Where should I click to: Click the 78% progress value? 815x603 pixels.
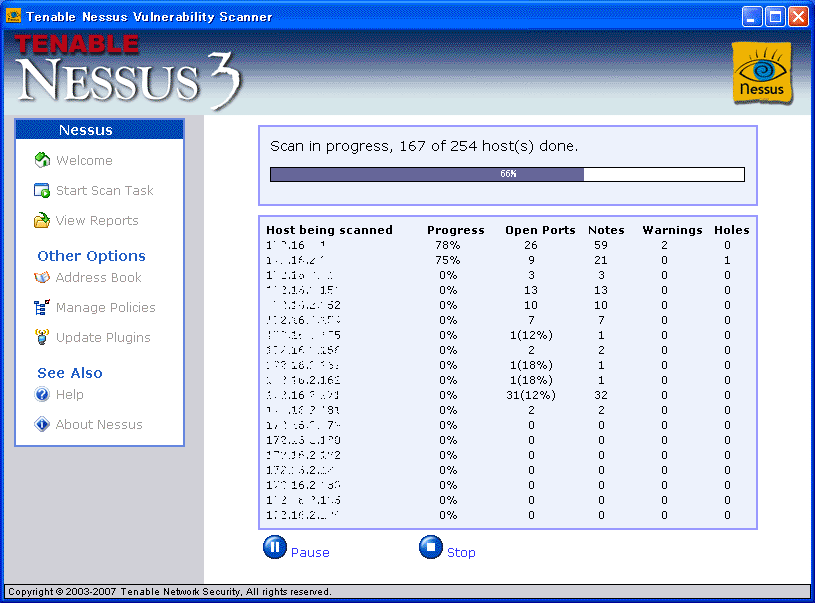coord(448,245)
